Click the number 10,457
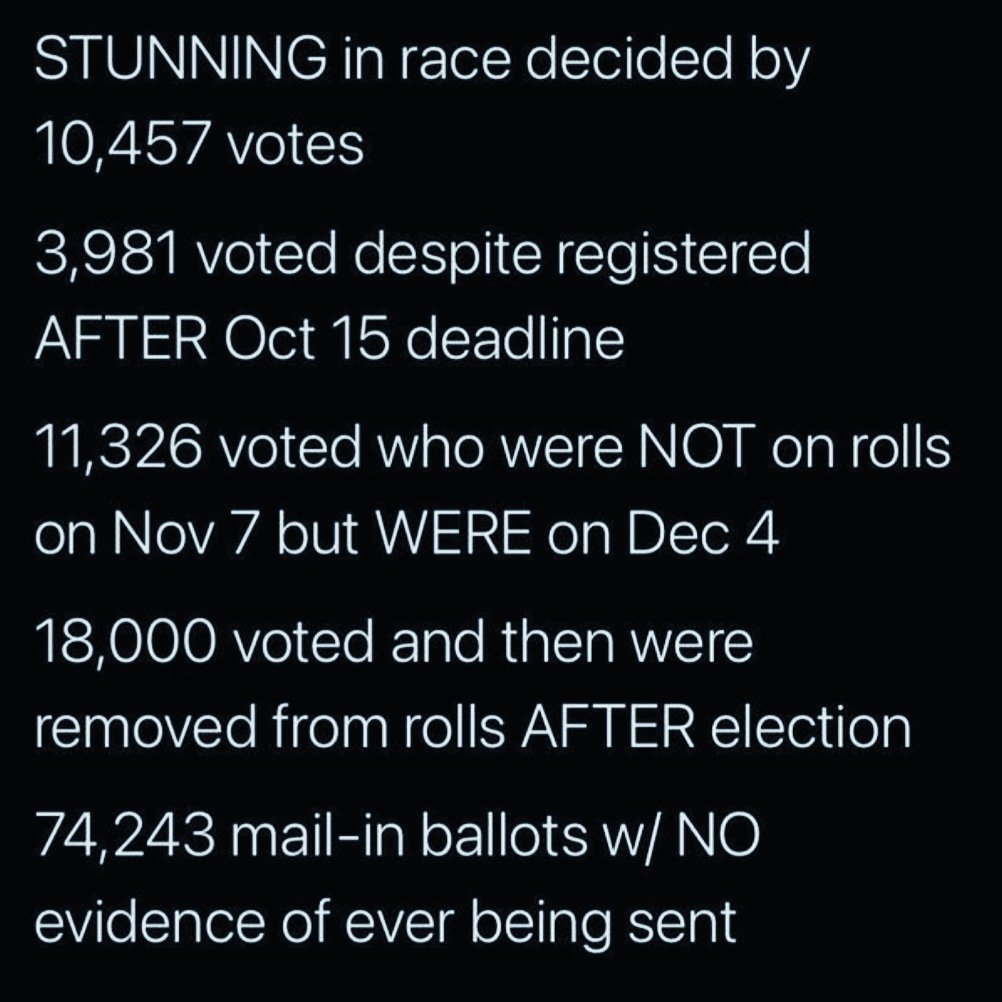Viewport: 1002px width, 1002px height. 122,146
